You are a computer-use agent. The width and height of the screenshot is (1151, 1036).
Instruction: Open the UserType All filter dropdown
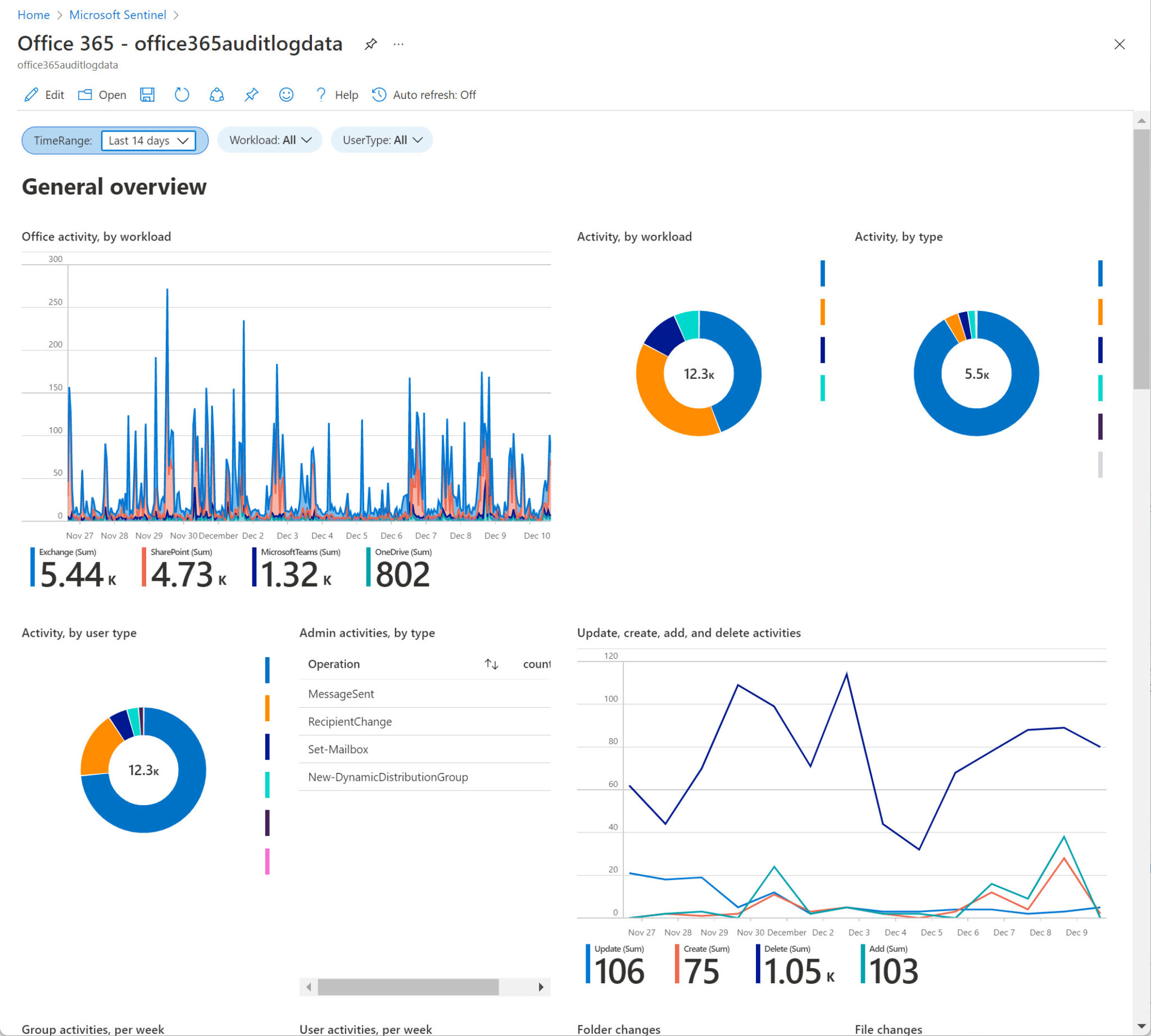pos(382,139)
